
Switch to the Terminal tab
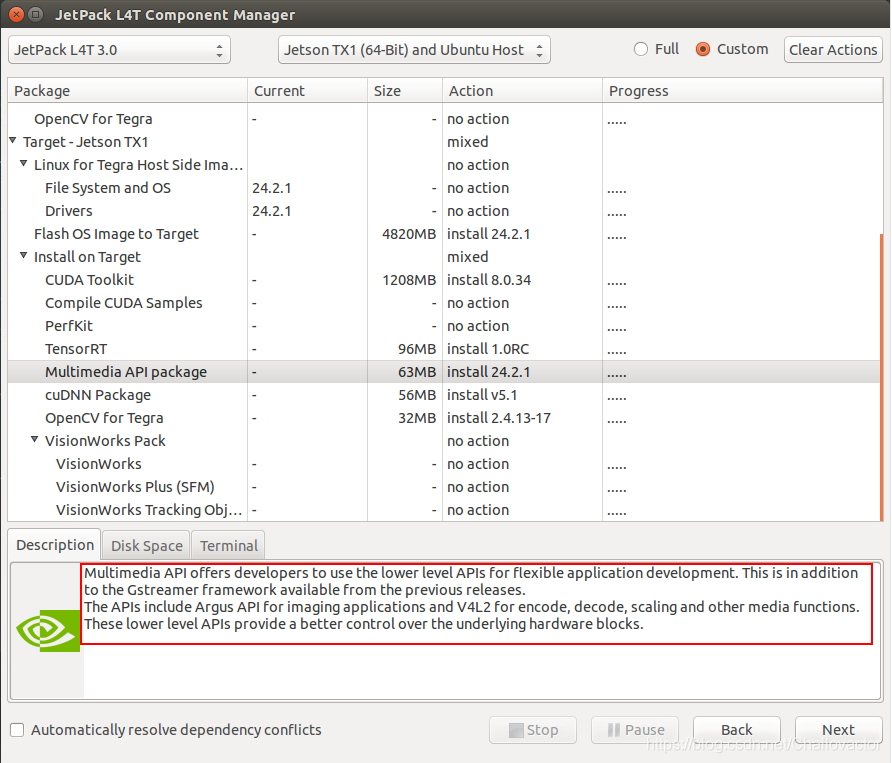(229, 546)
